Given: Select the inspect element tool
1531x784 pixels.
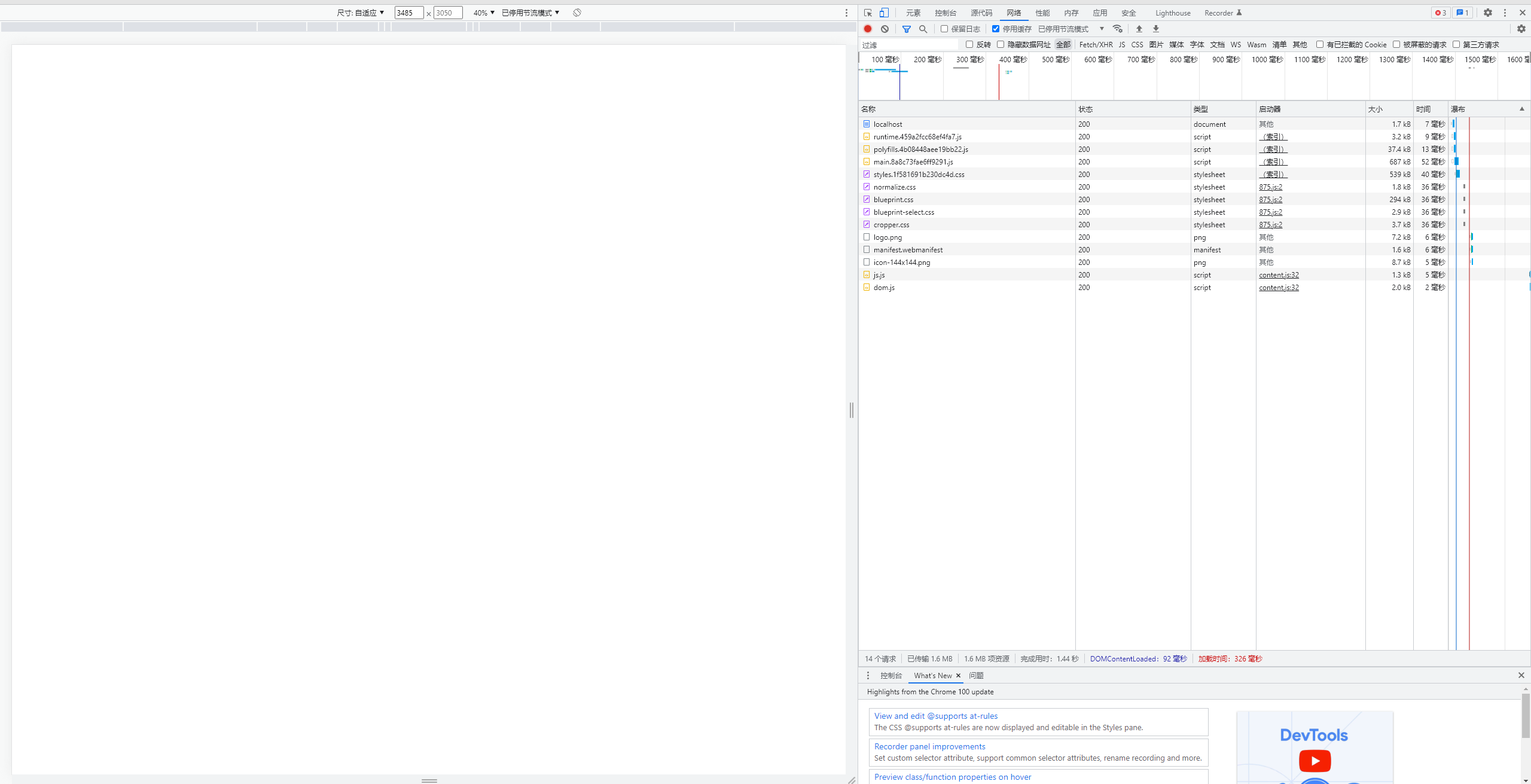Looking at the screenshot, I should tap(868, 13).
